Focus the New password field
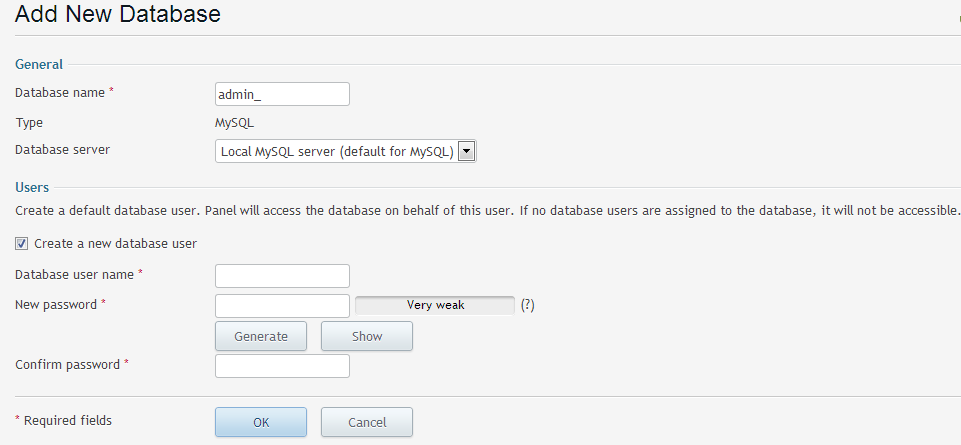The width and height of the screenshot is (961, 445). point(282,305)
